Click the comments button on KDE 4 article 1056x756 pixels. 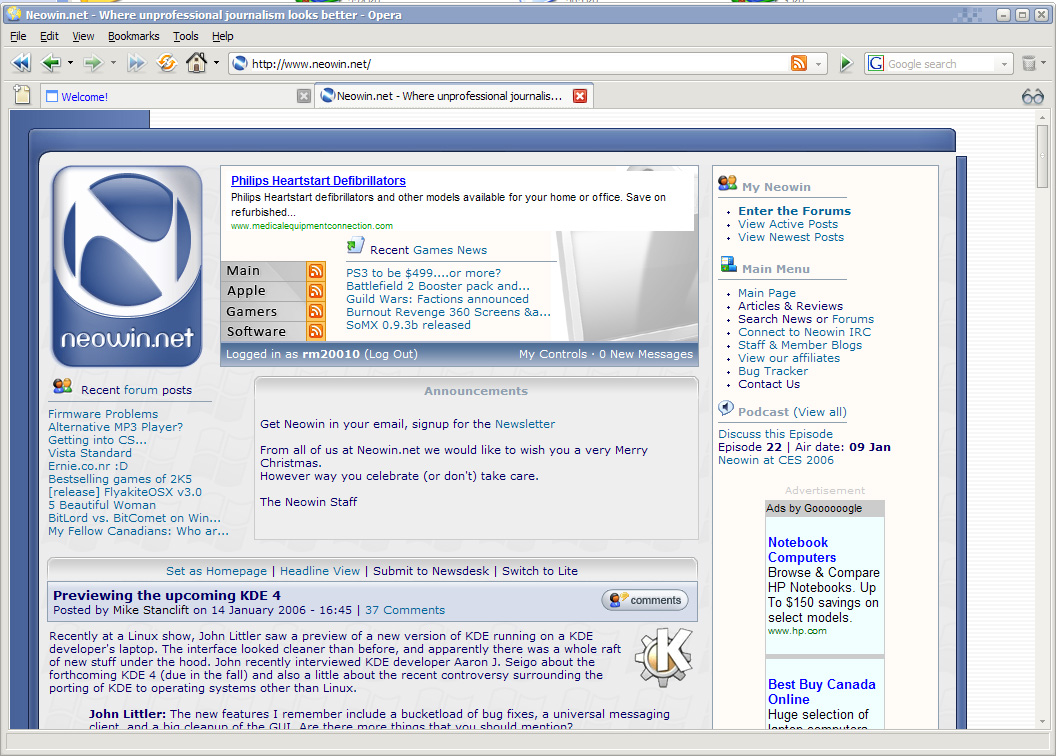click(x=645, y=600)
